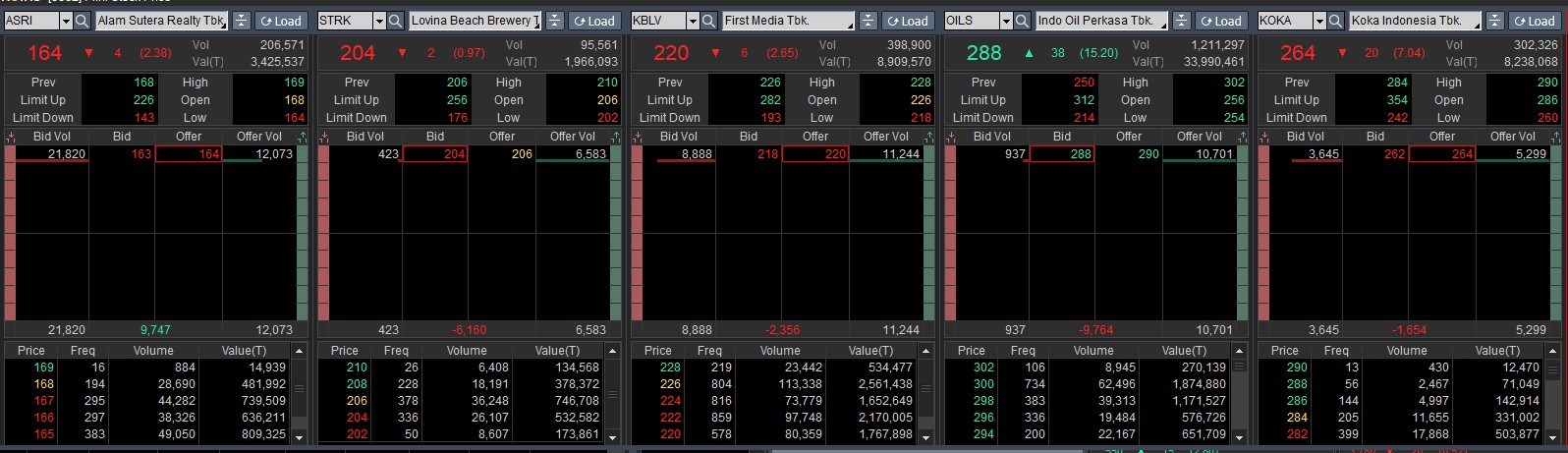The width and height of the screenshot is (1568, 453).
Task: Select the STRK bid price 204 cell
Action: click(x=434, y=154)
